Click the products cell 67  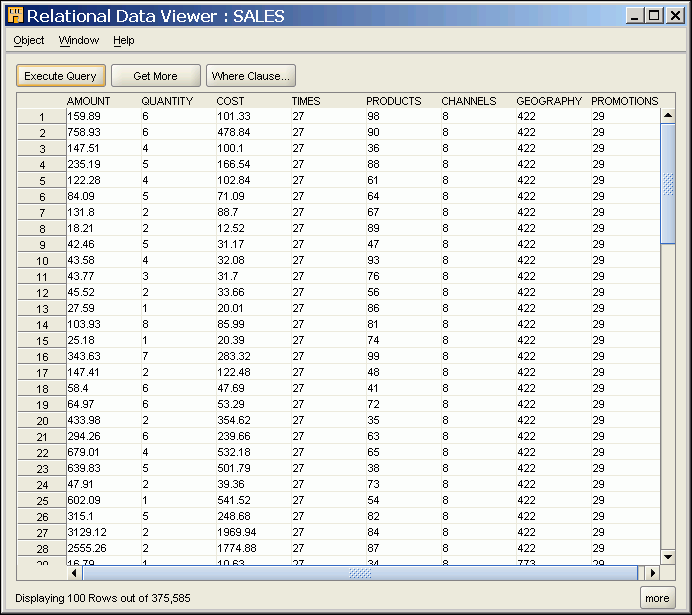(x=403, y=212)
